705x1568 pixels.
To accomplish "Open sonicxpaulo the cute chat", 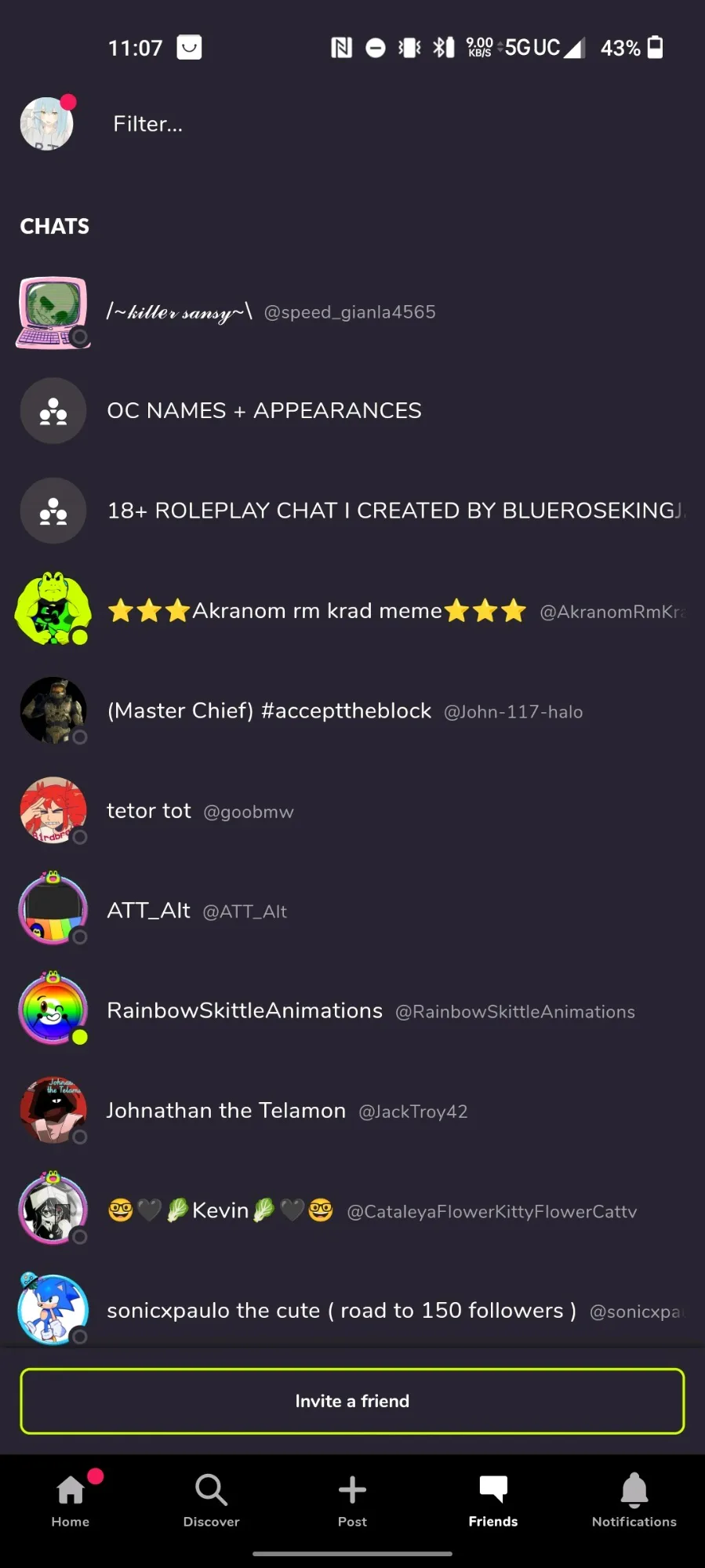I will (x=352, y=1310).
